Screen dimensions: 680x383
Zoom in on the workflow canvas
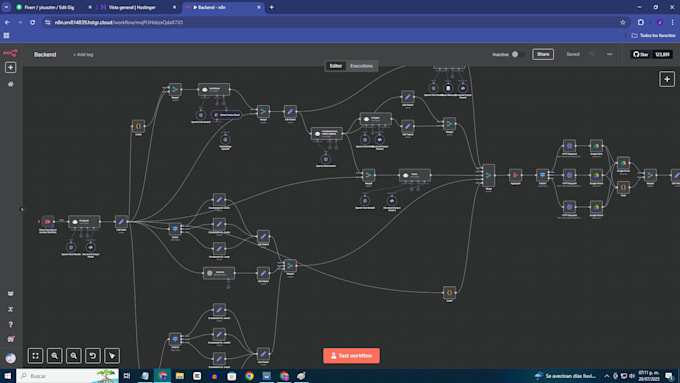coord(55,356)
